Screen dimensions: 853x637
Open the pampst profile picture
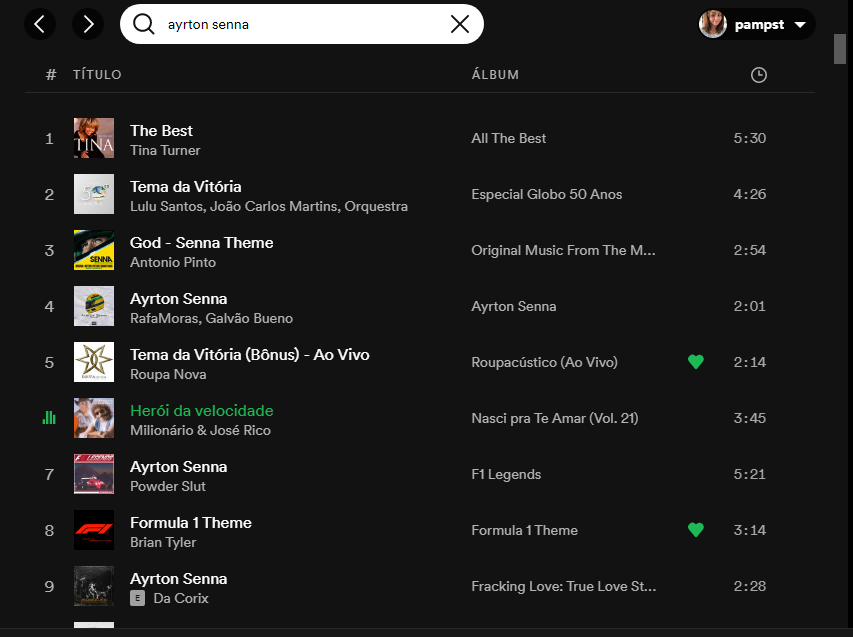713,24
